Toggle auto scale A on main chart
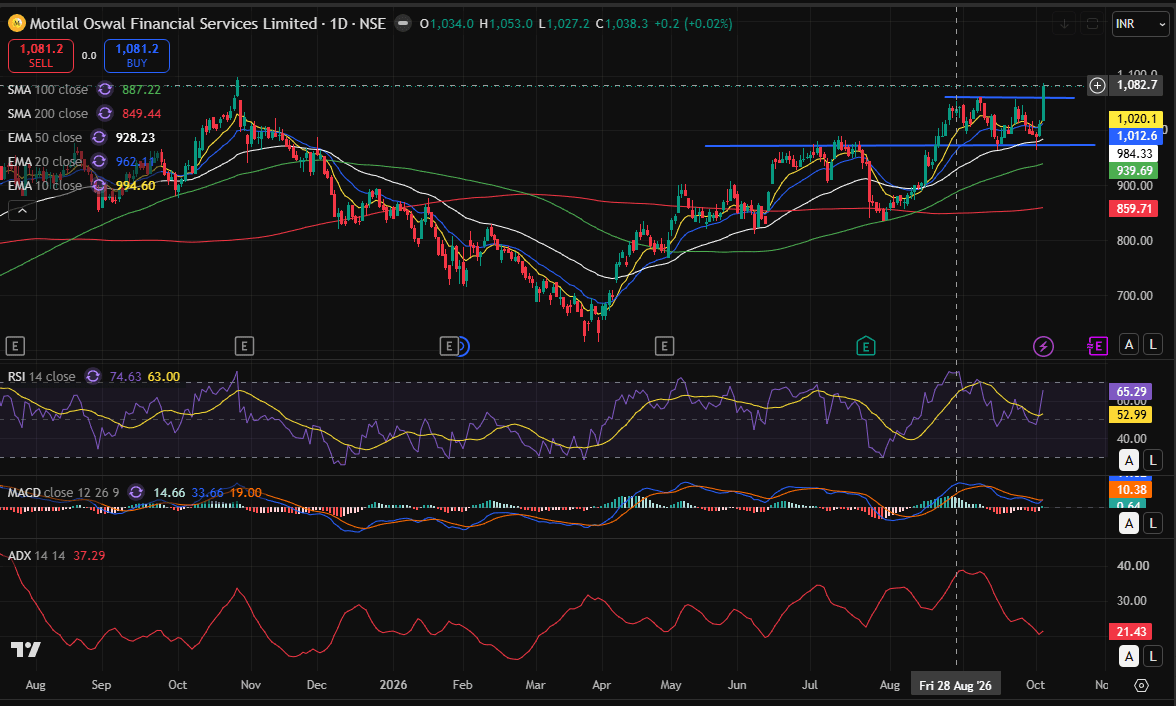The image size is (1176, 706). tap(1129, 344)
